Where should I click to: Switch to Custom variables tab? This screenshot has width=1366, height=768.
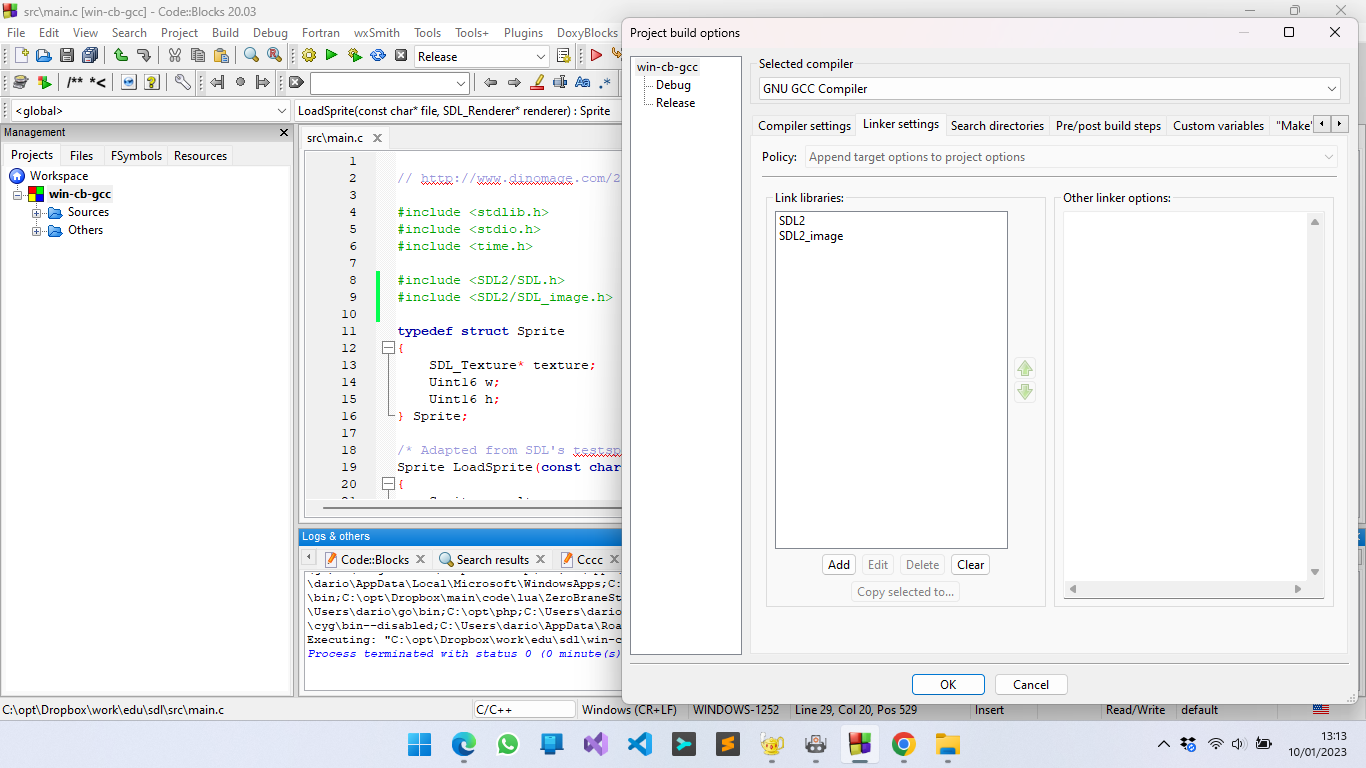[x=1218, y=126]
